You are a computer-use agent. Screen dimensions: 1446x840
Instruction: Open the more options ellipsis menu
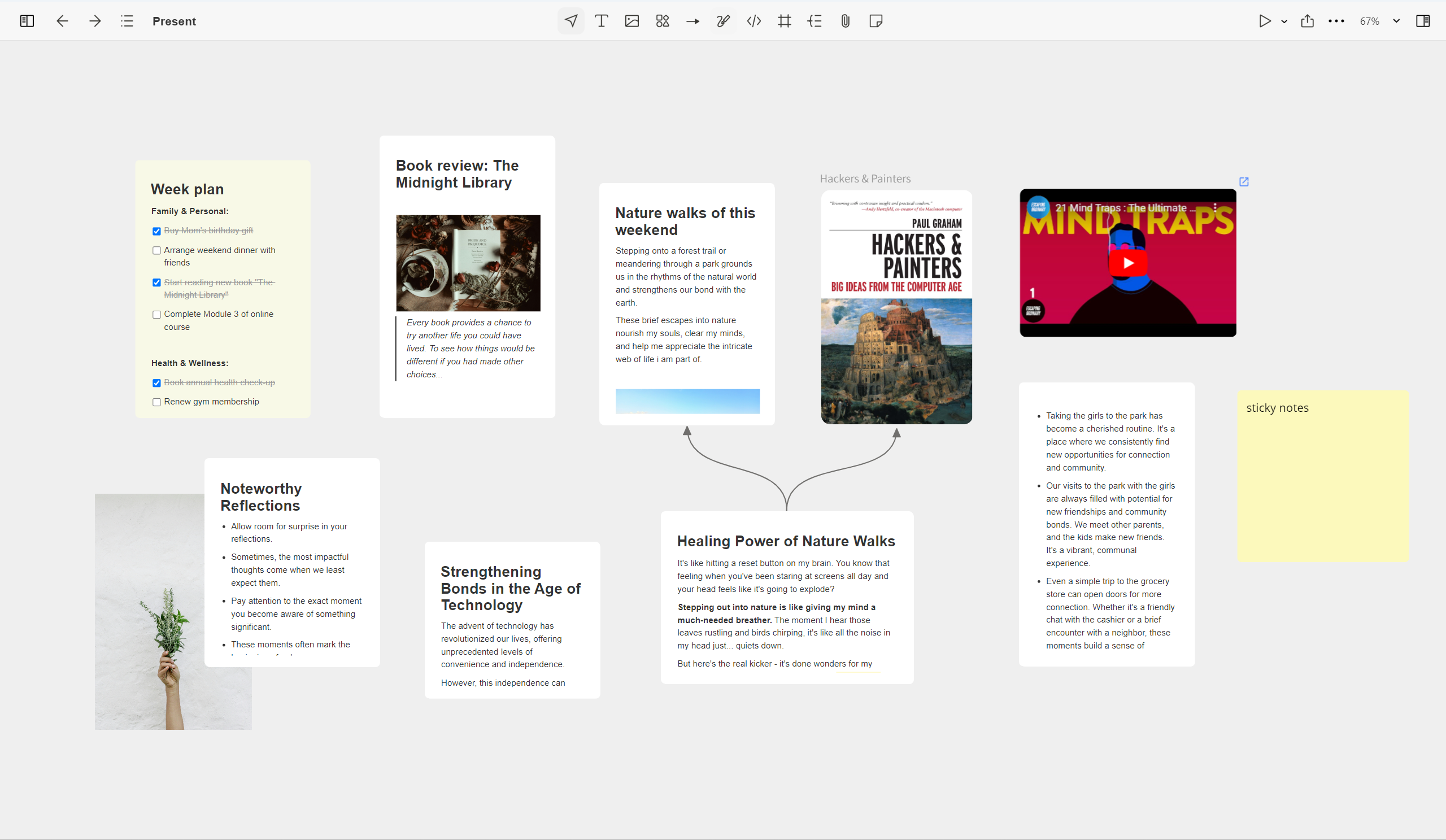click(x=1336, y=21)
